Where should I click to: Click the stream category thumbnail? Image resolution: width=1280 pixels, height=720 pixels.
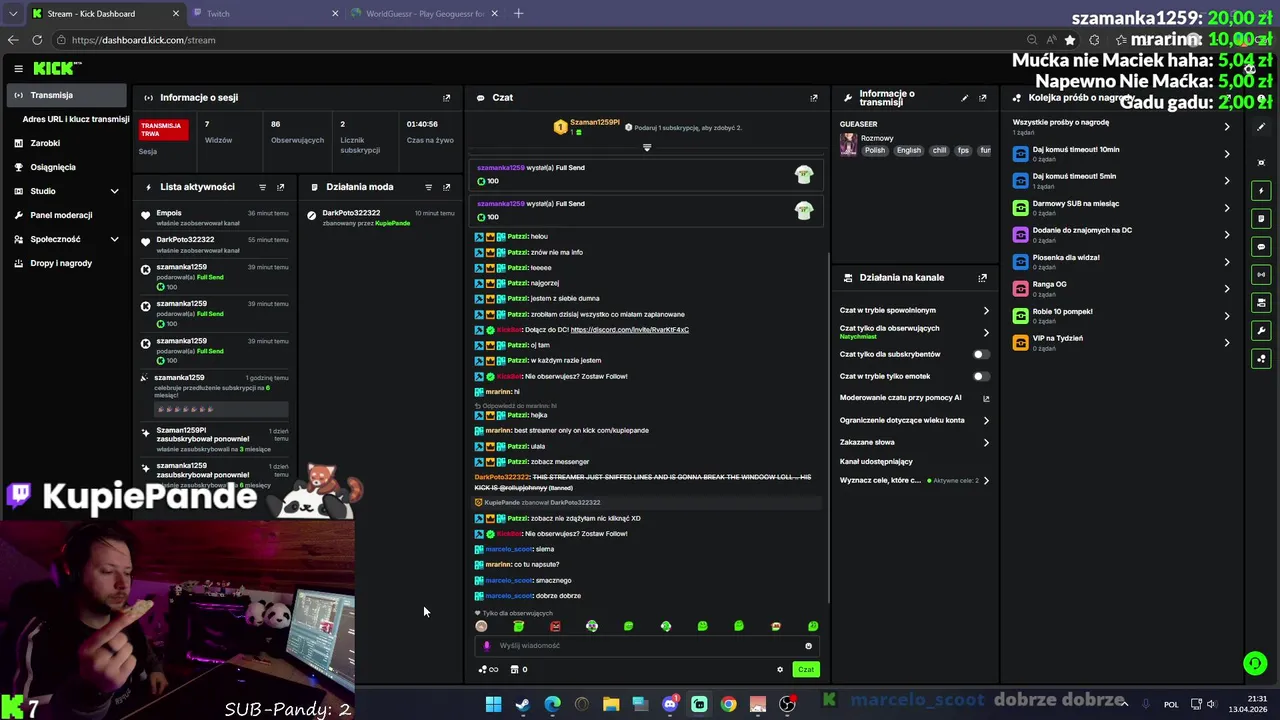point(848,145)
